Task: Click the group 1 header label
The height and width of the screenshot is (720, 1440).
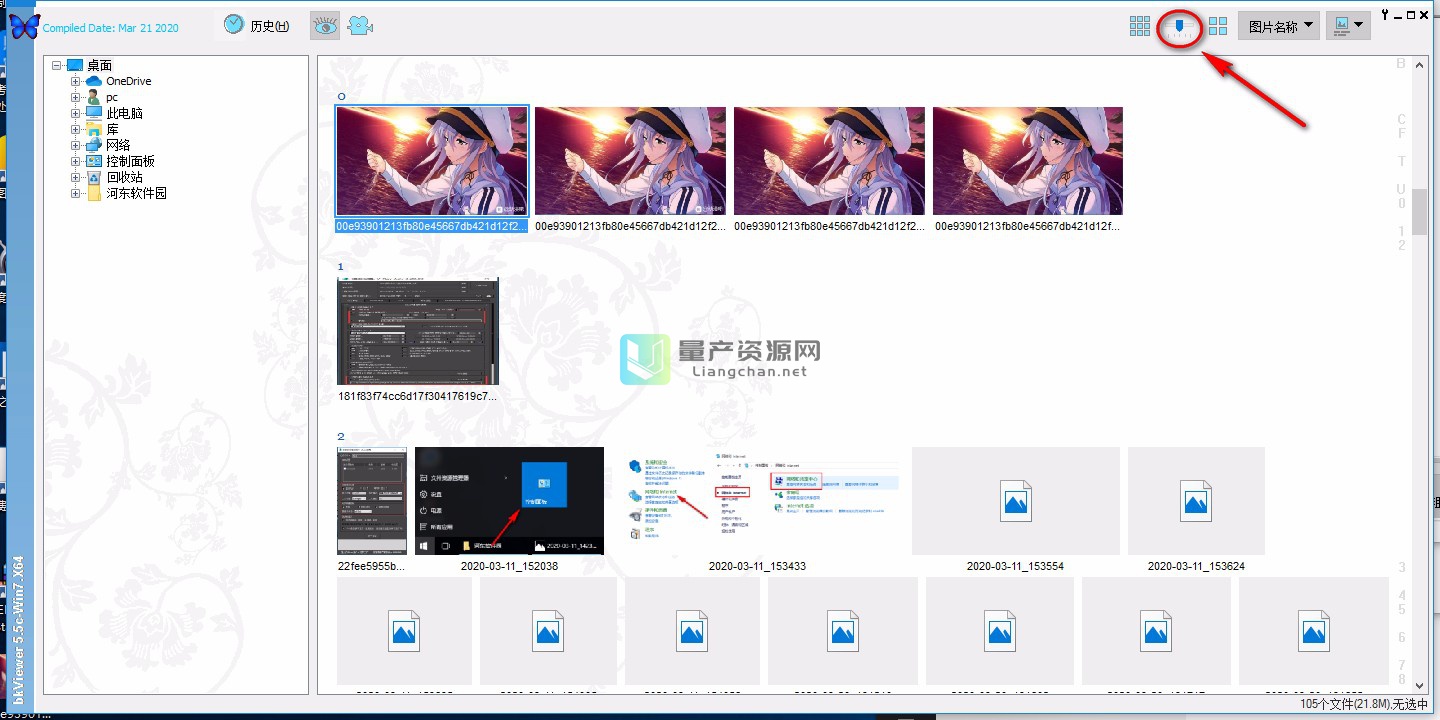Action: (x=341, y=267)
